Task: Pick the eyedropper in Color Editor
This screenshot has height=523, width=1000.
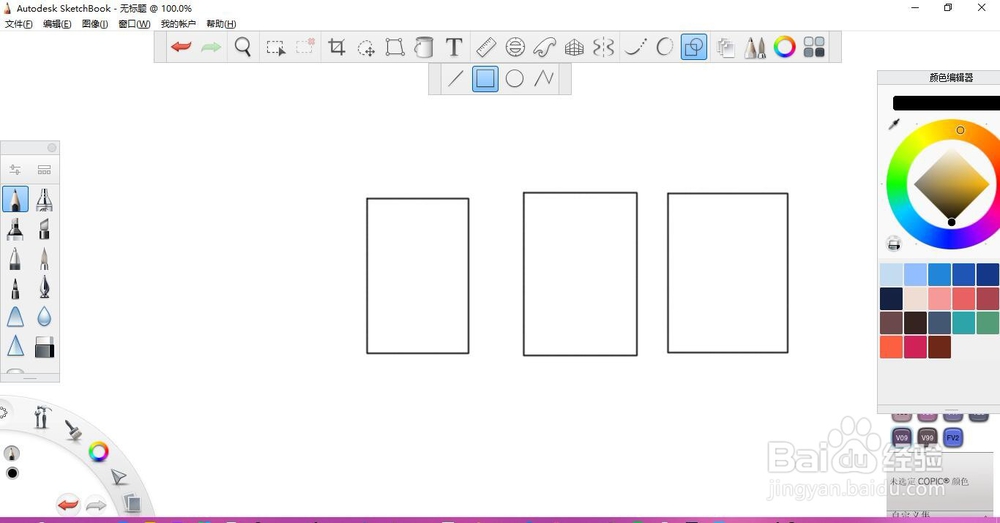Action: pyautogui.click(x=894, y=124)
